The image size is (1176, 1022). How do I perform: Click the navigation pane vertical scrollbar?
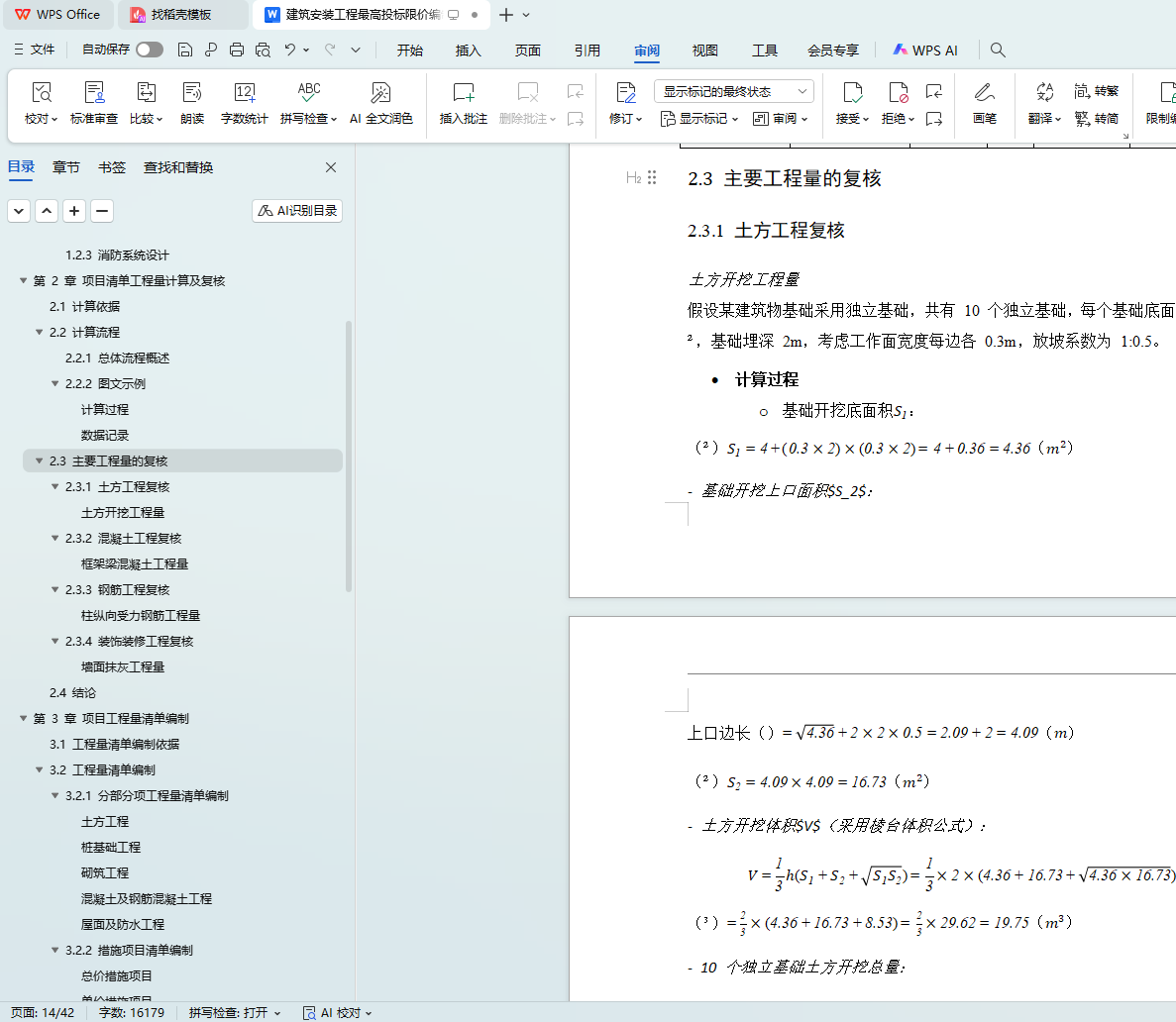tap(348, 456)
